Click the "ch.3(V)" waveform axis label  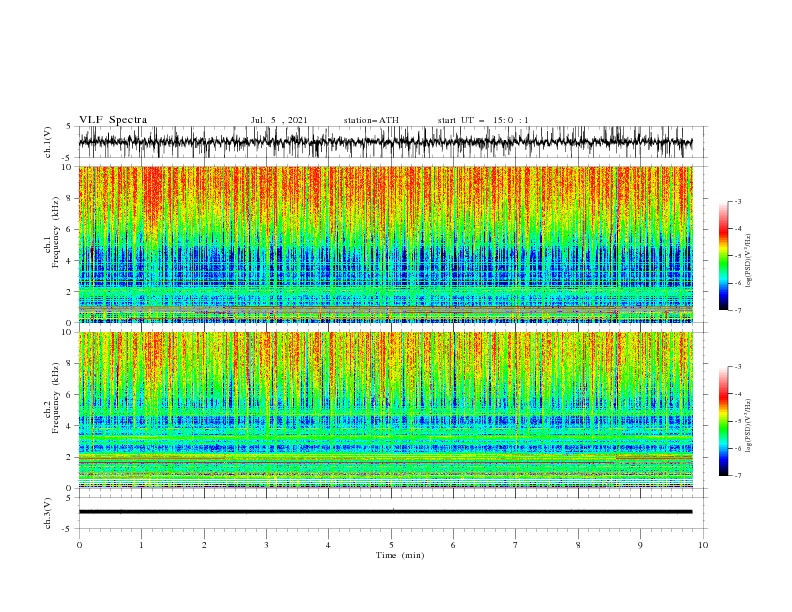click(48, 513)
